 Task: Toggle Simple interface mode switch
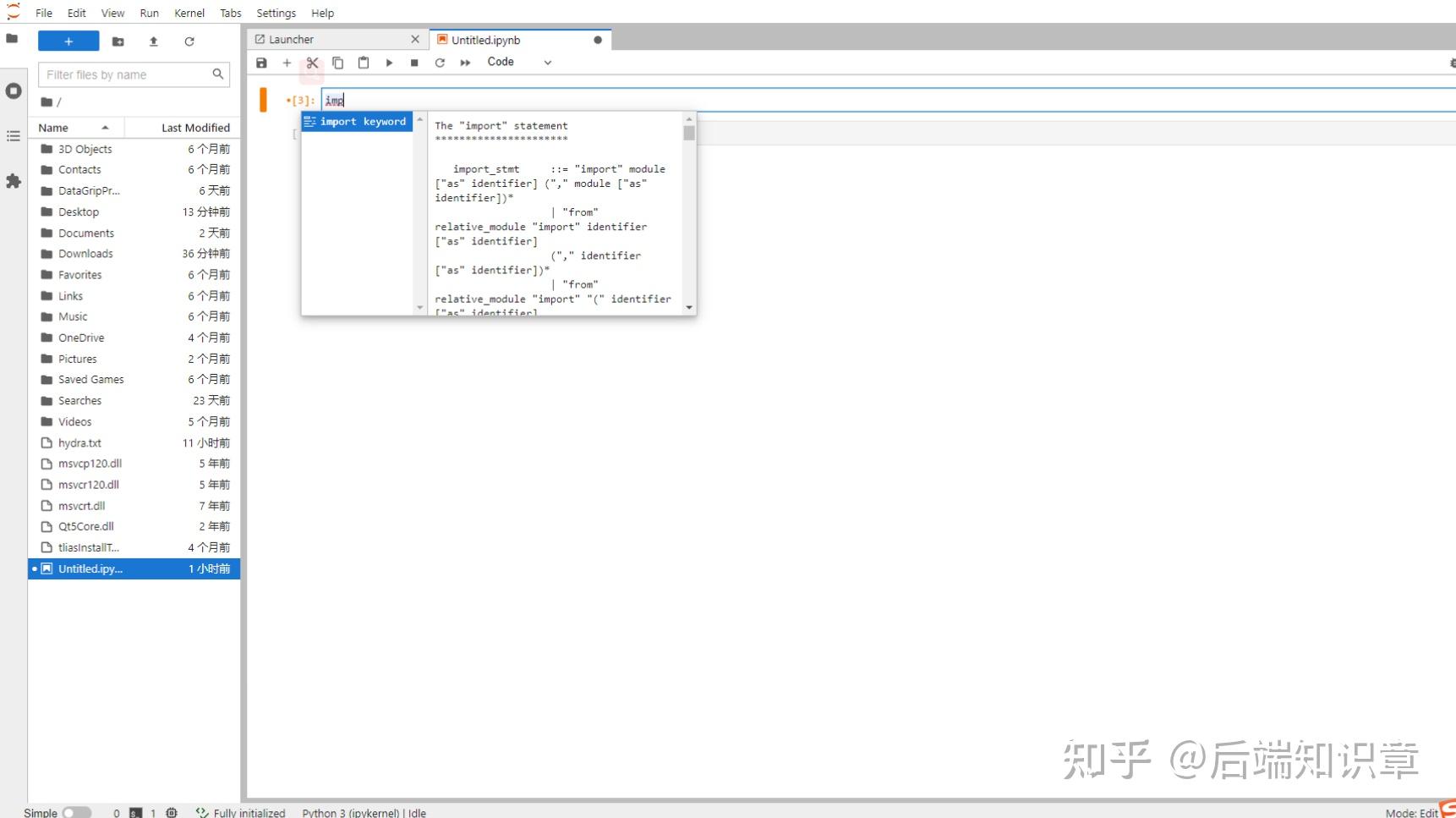[76, 812]
